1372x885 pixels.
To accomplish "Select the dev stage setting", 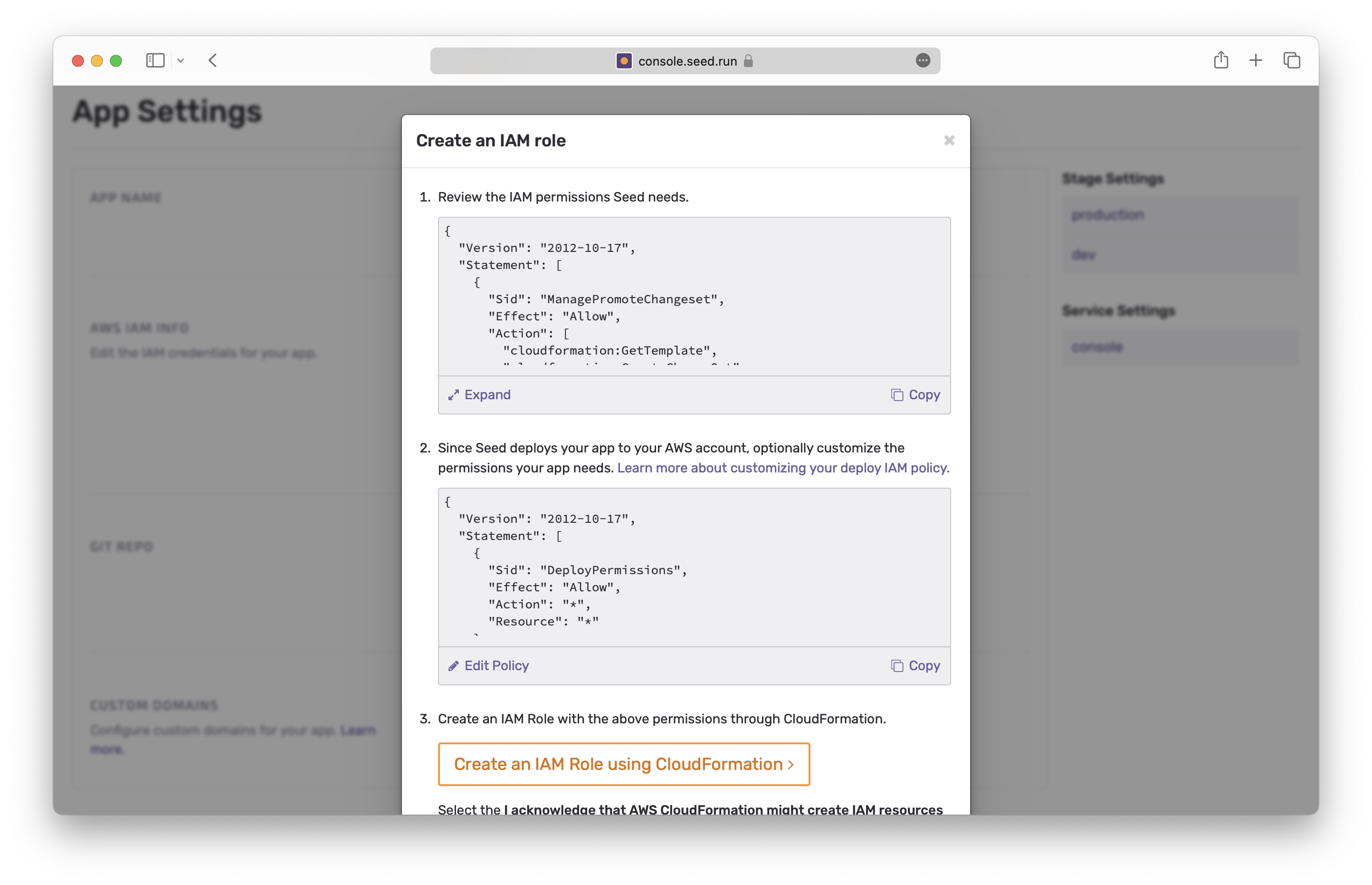I will (1083, 255).
